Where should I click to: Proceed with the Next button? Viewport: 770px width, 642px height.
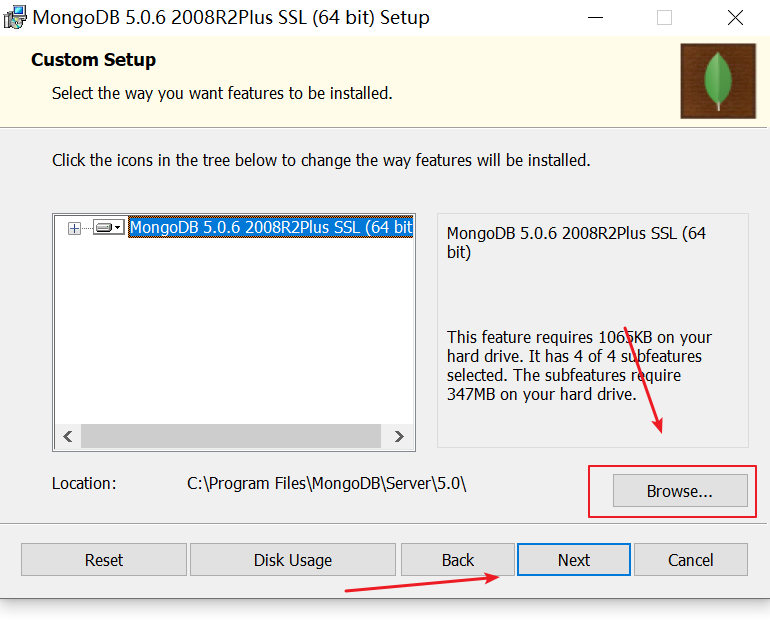coord(574,559)
